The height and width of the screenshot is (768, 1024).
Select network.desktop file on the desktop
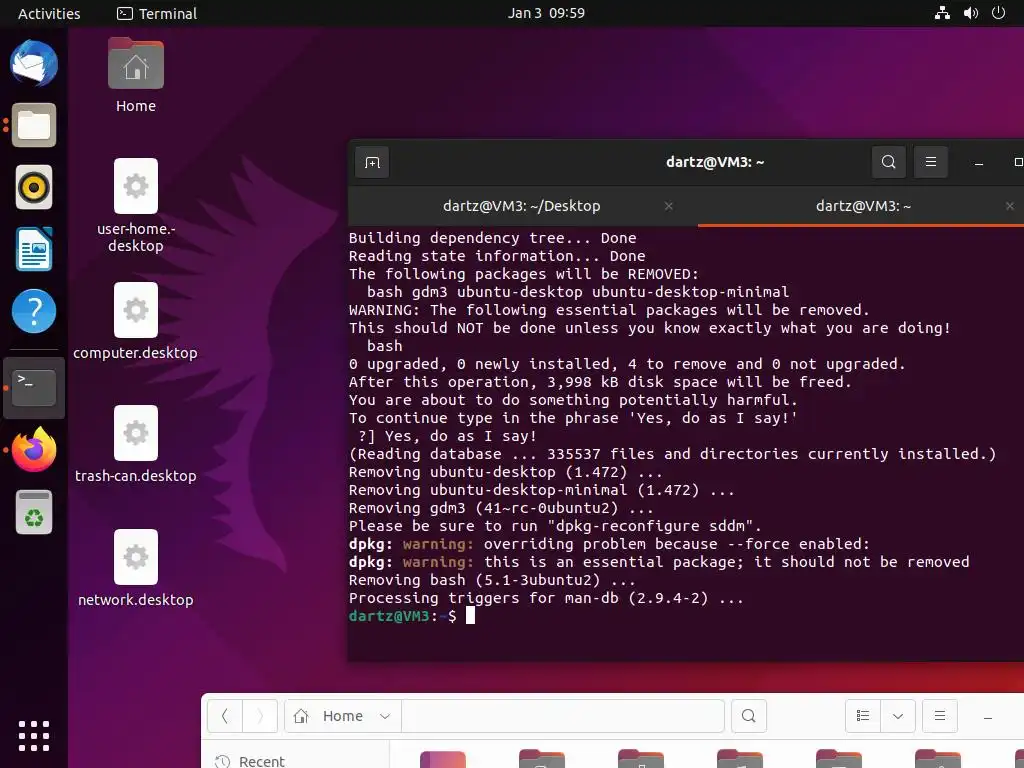[x=136, y=568]
